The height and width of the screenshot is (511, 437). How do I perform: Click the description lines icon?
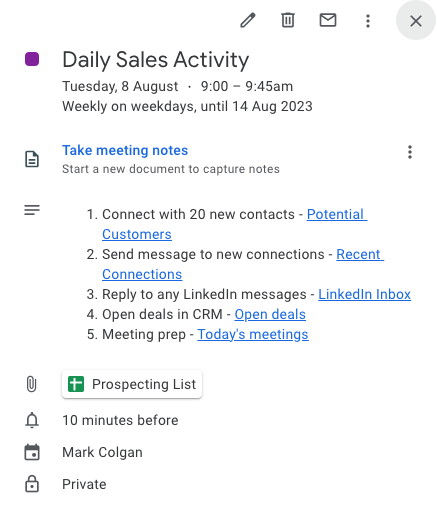(32, 210)
